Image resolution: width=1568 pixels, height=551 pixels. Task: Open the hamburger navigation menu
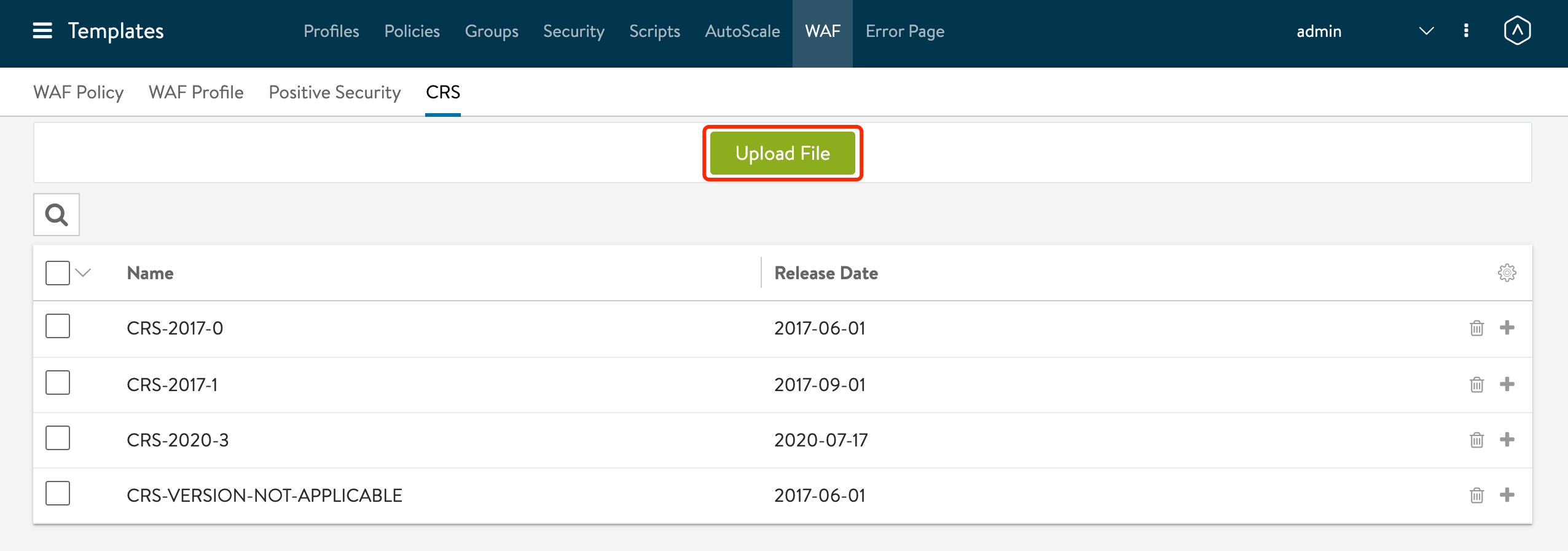pyautogui.click(x=42, y=31)
